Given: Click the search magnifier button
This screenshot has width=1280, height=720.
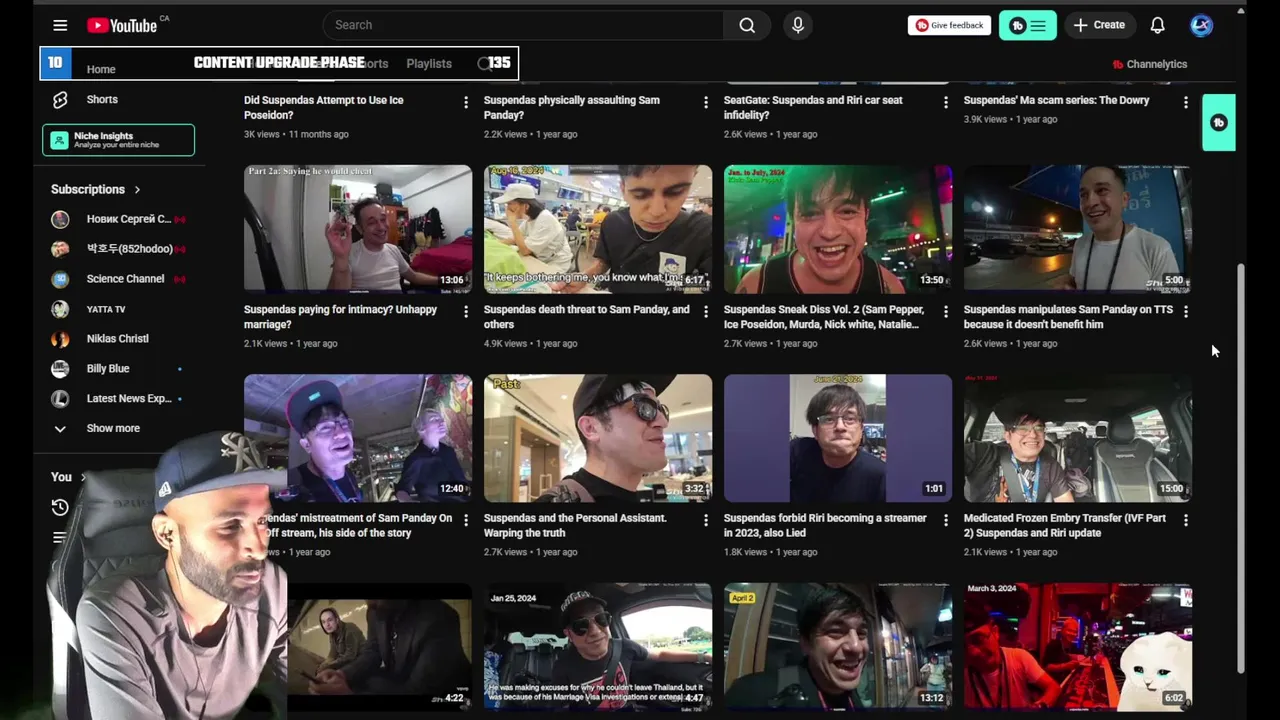Looking at the screenshot, I should click(747, 25).
